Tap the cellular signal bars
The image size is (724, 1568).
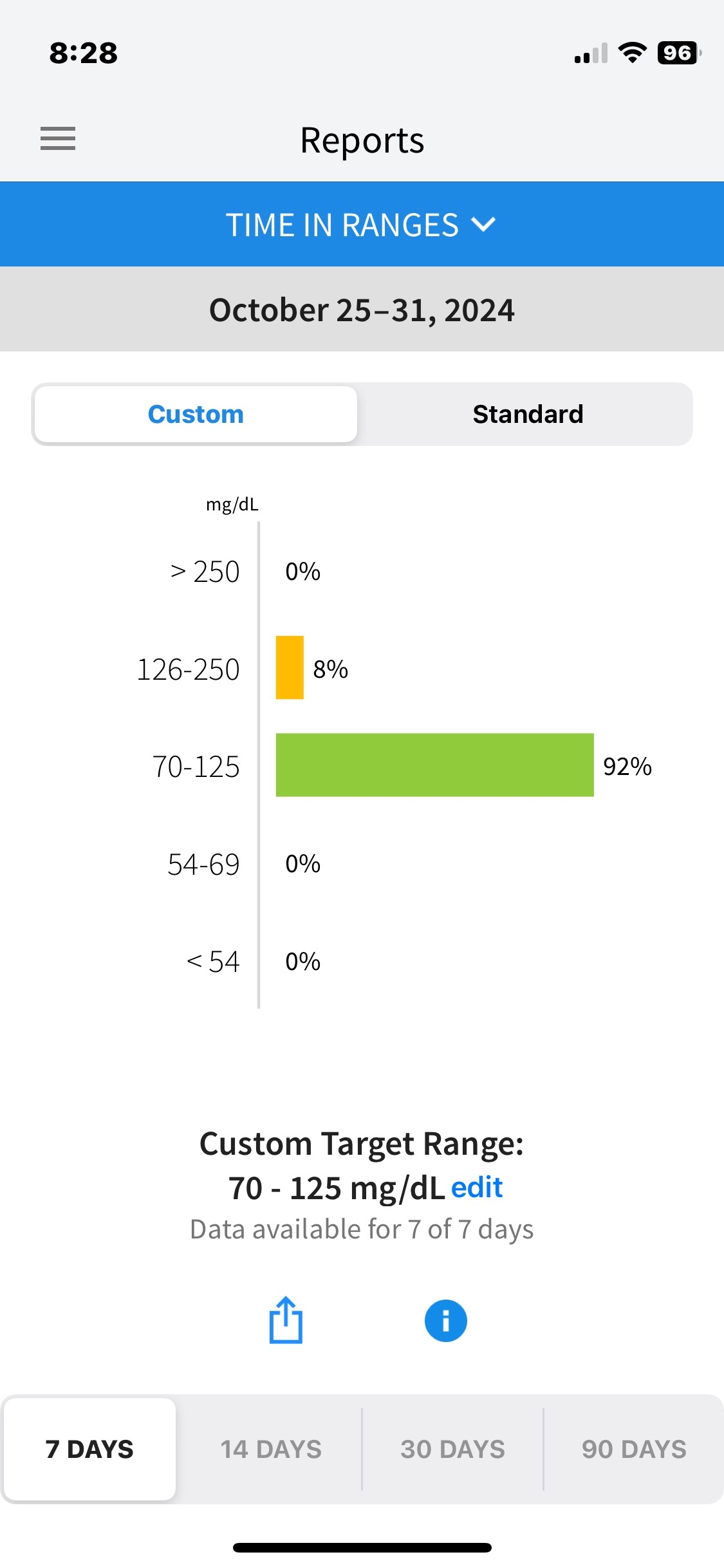pos(591,54)
